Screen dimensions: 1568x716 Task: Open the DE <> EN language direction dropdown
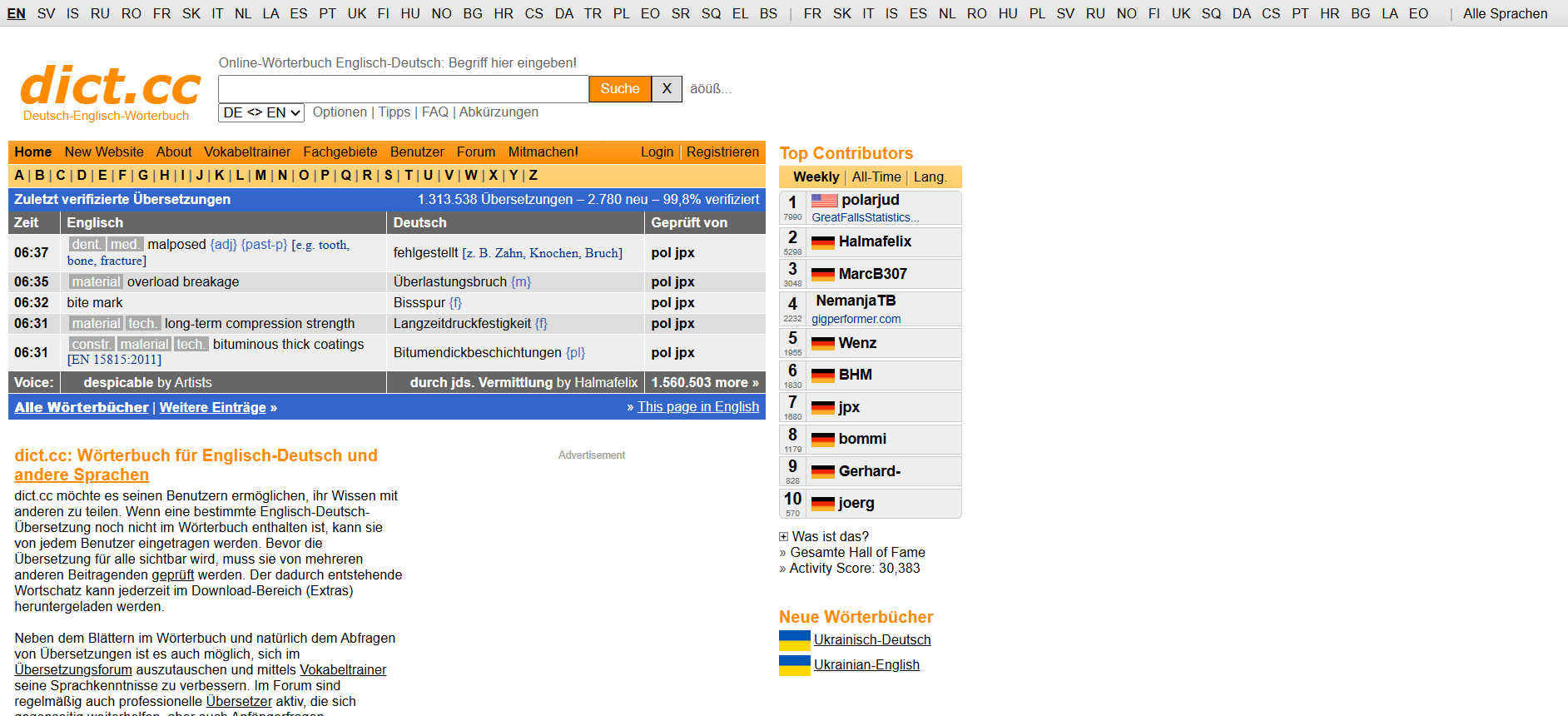261,113
